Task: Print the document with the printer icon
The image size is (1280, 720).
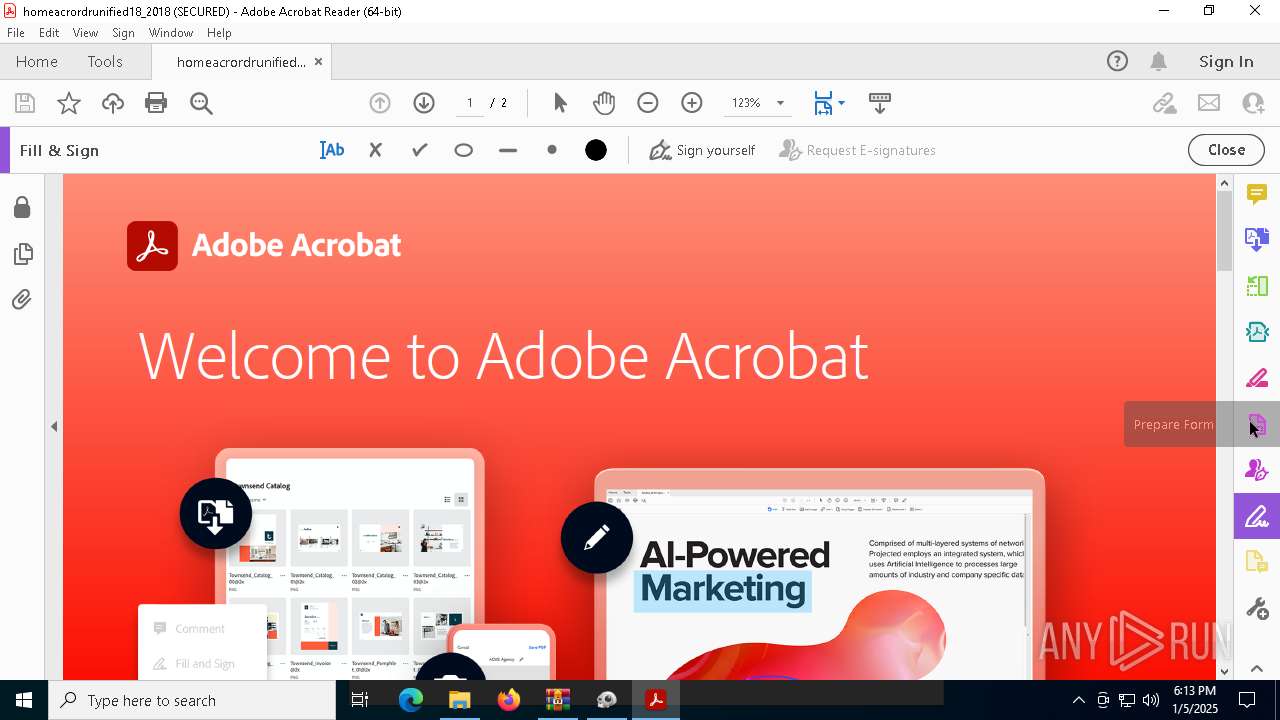Action: coord(156,103)
